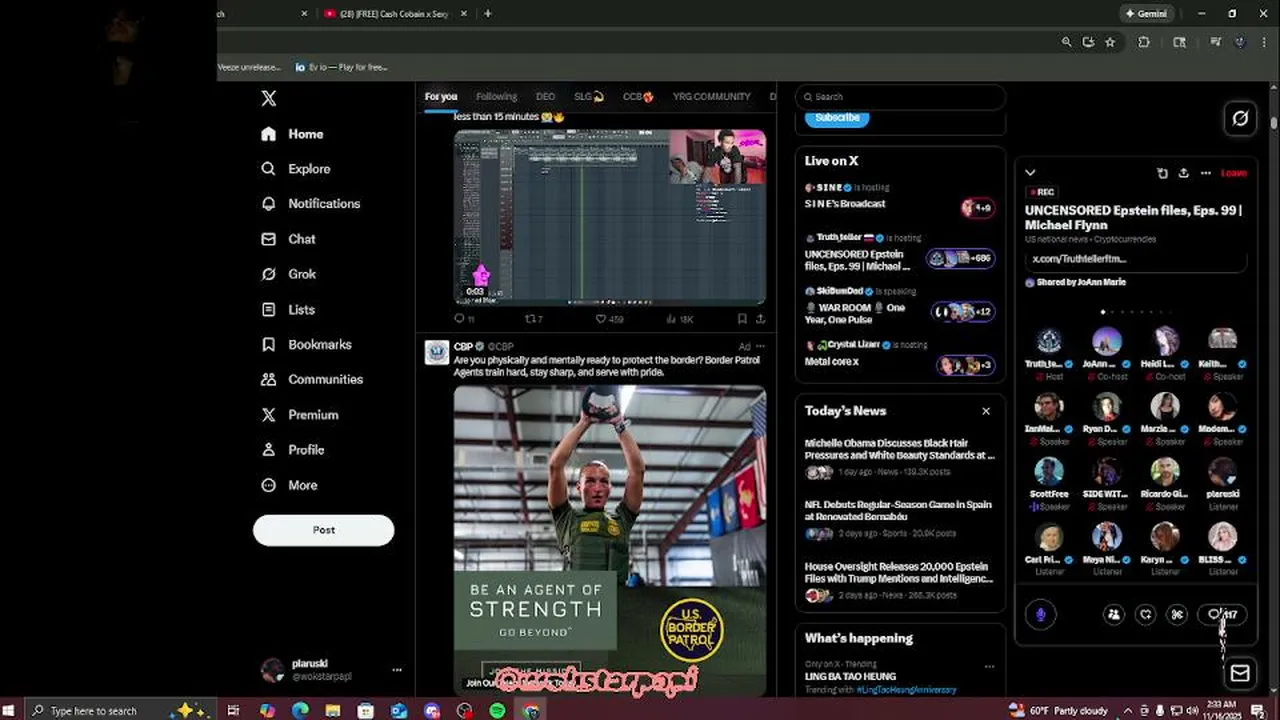Share the FL Studio video post

click(760, 319)
